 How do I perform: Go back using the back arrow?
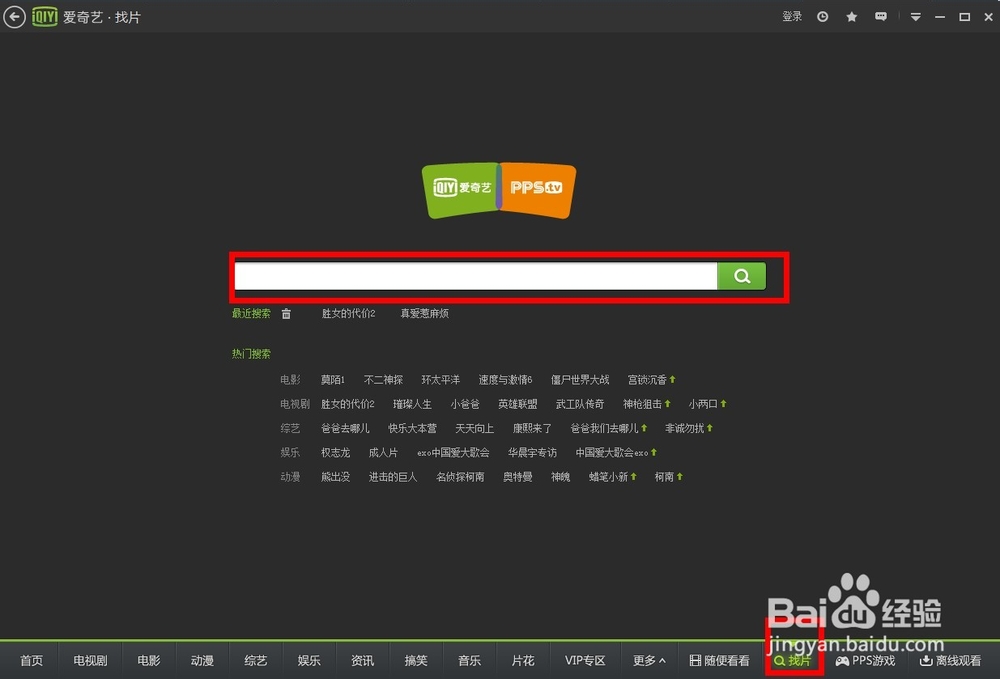click(x=14, y=17)
